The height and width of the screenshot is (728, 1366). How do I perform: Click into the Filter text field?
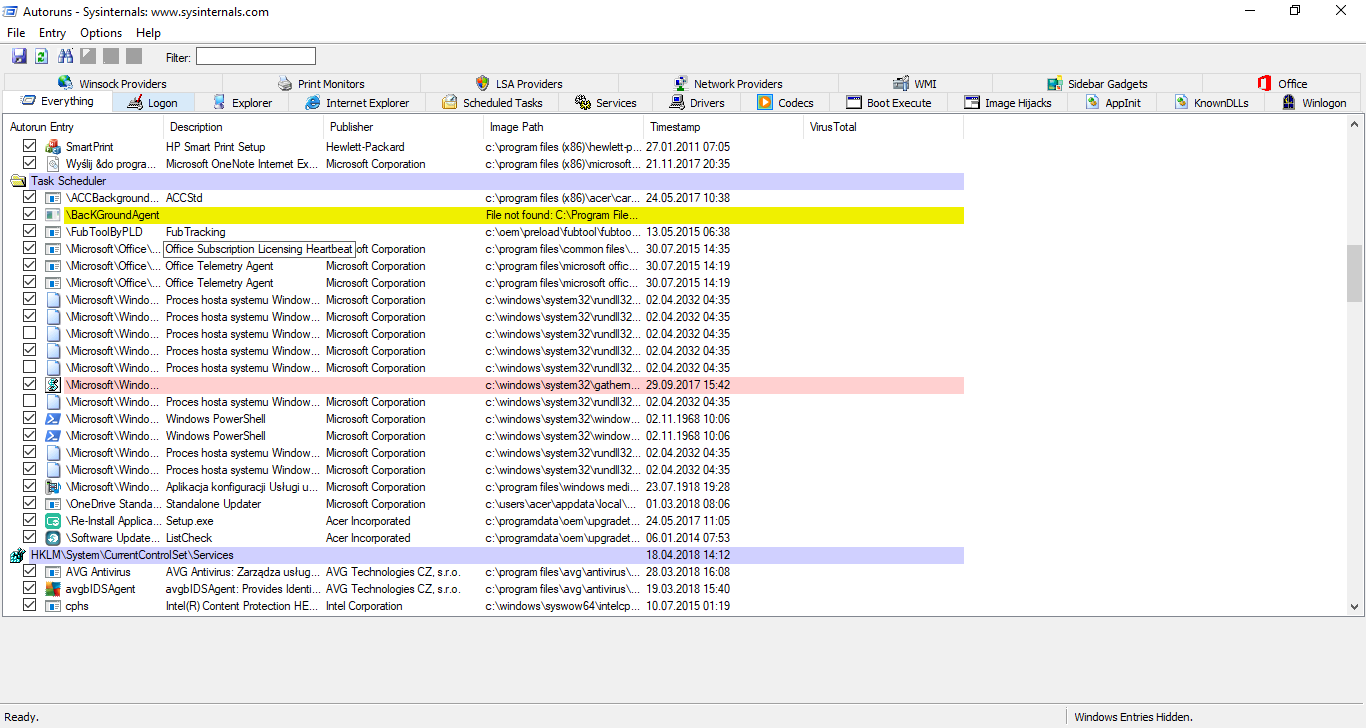[255, 56]
